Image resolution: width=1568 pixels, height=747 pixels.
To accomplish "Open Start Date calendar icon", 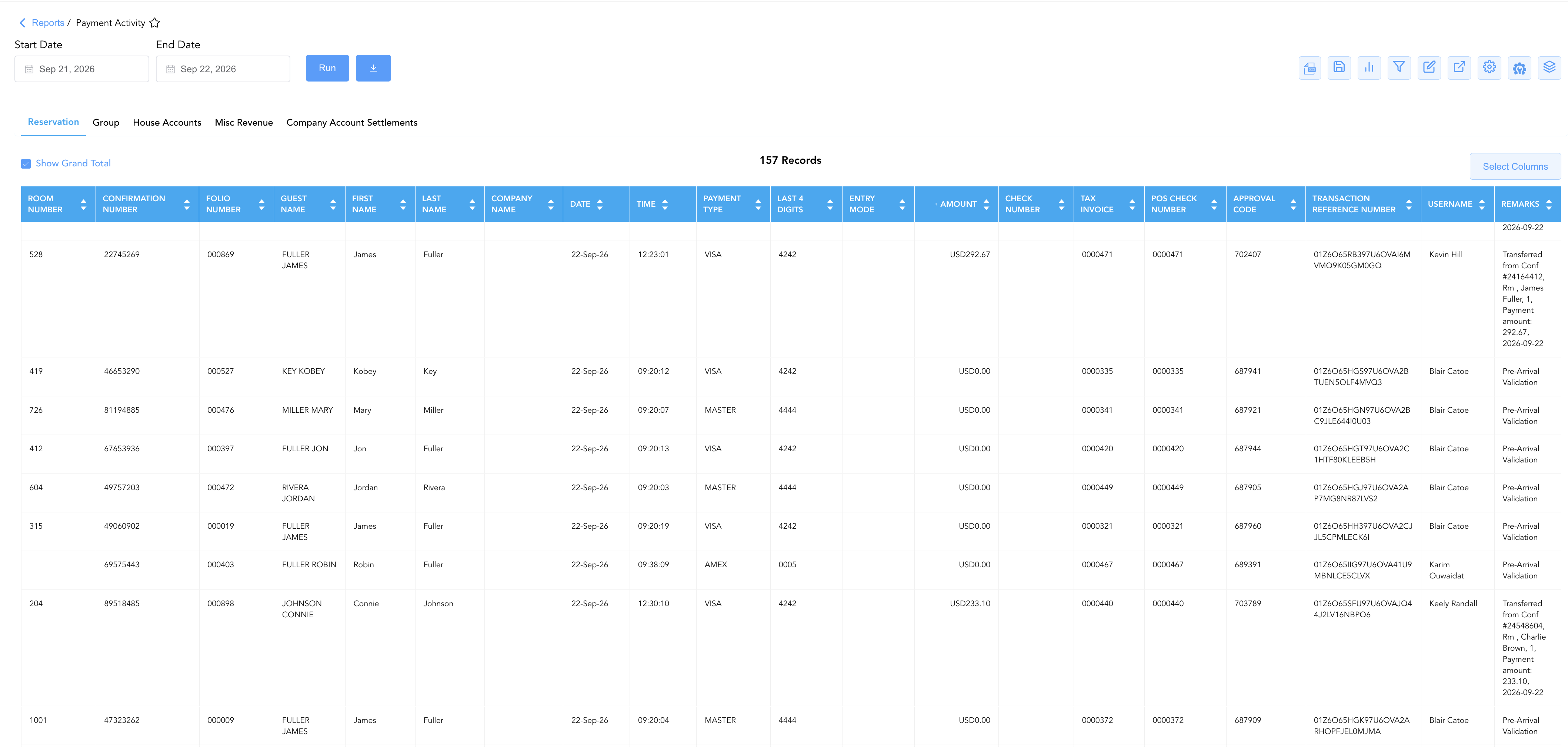I will click(29, 69).
